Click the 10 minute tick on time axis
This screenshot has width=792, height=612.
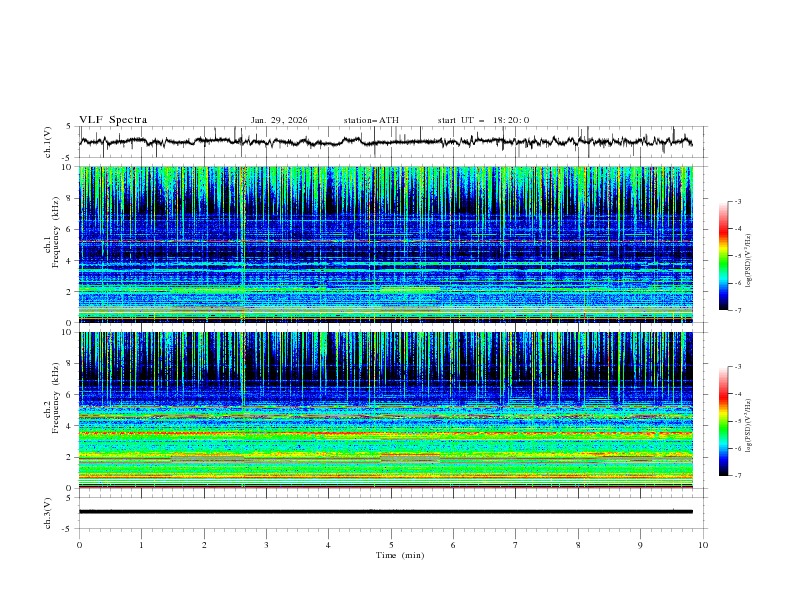[703, 544]
